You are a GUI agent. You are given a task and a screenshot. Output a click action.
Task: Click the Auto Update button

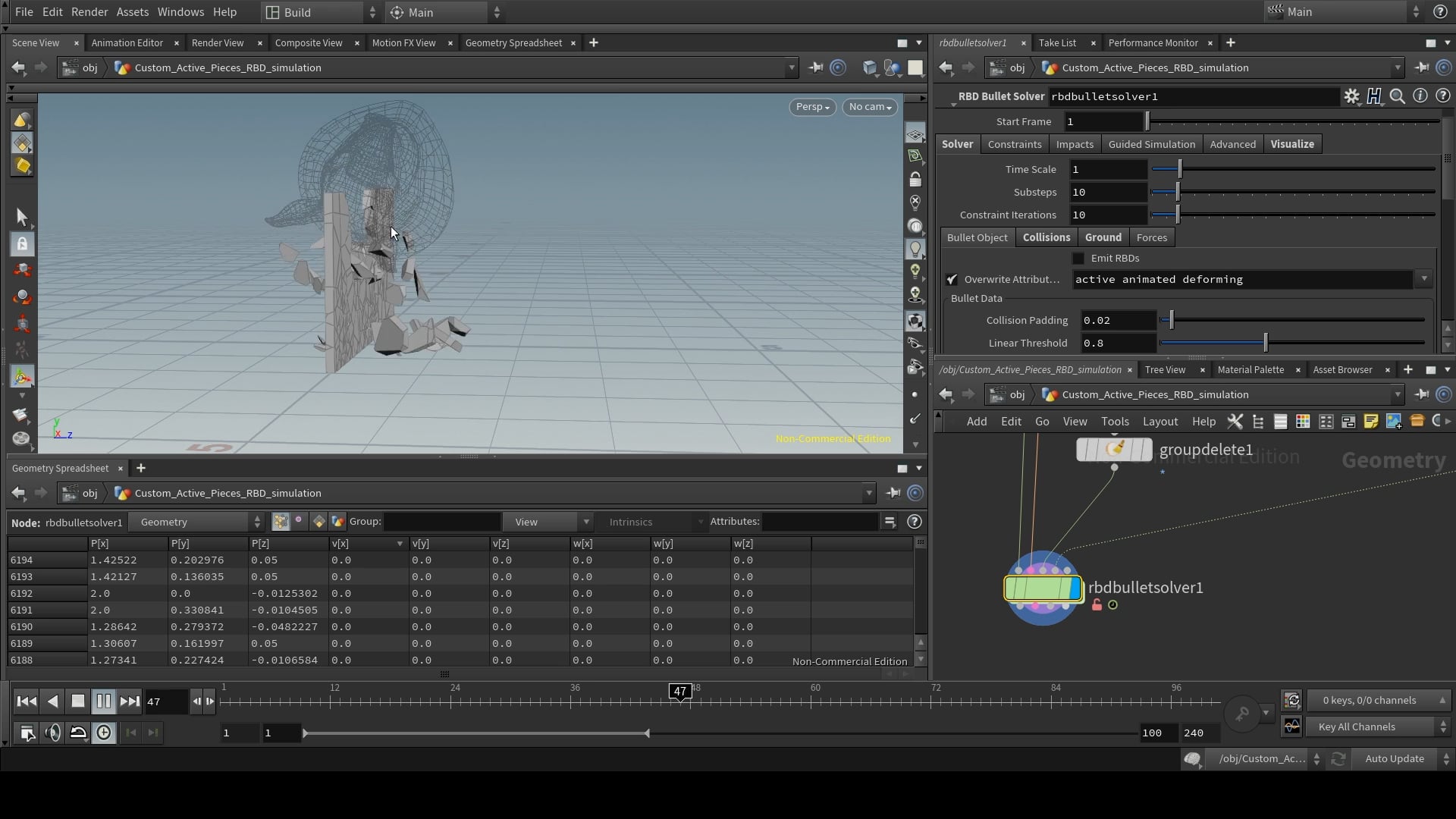(x=1395, y=758)
